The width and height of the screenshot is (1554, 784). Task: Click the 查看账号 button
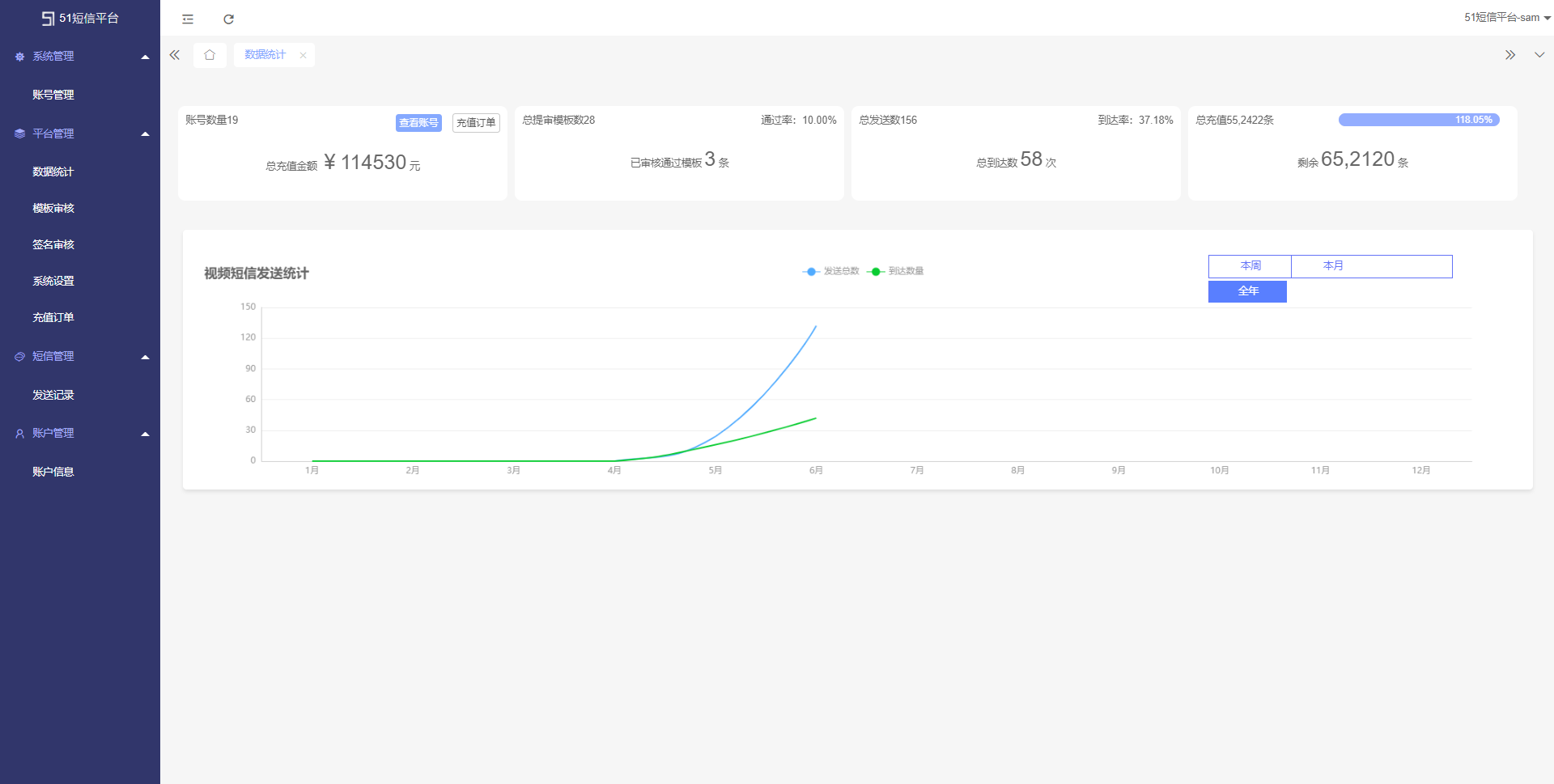tap(418, 123)
